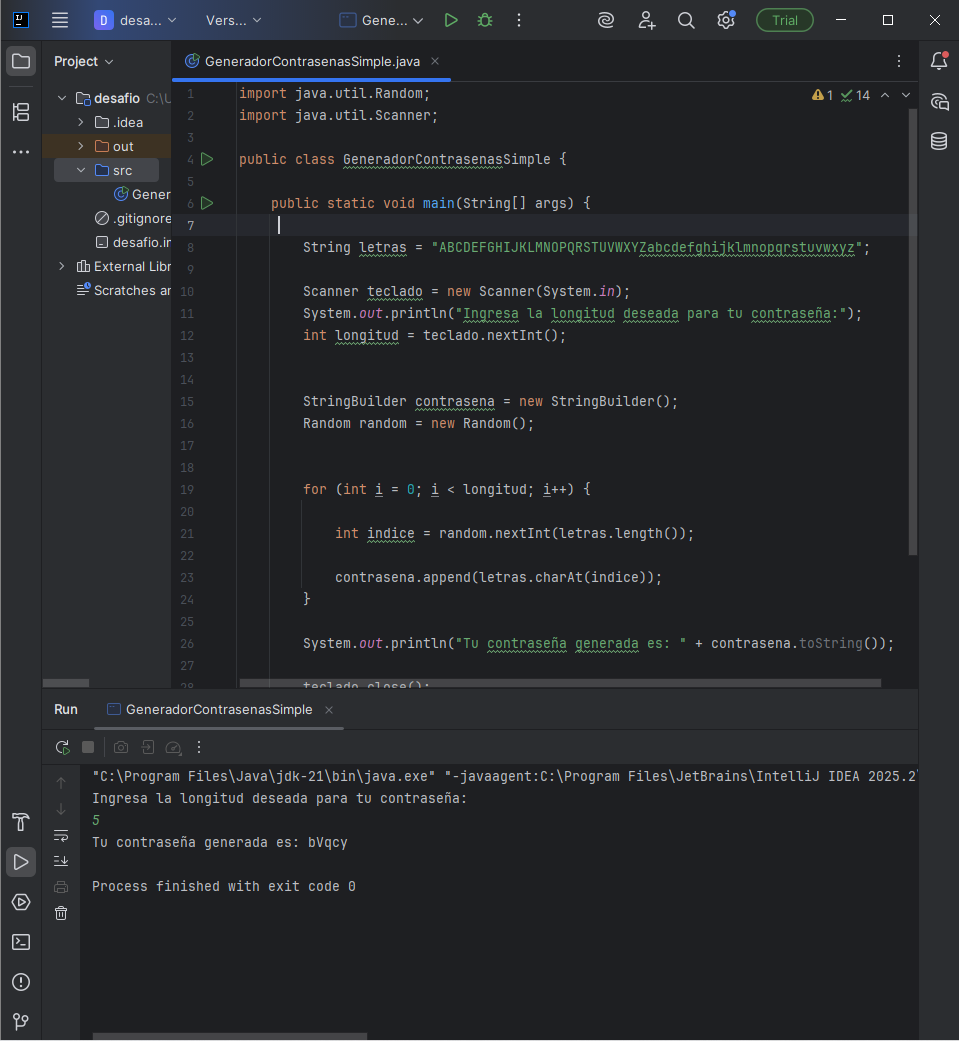Expand the .idea folder
The height and width of the screenshot is (1041, 959).
80,122
